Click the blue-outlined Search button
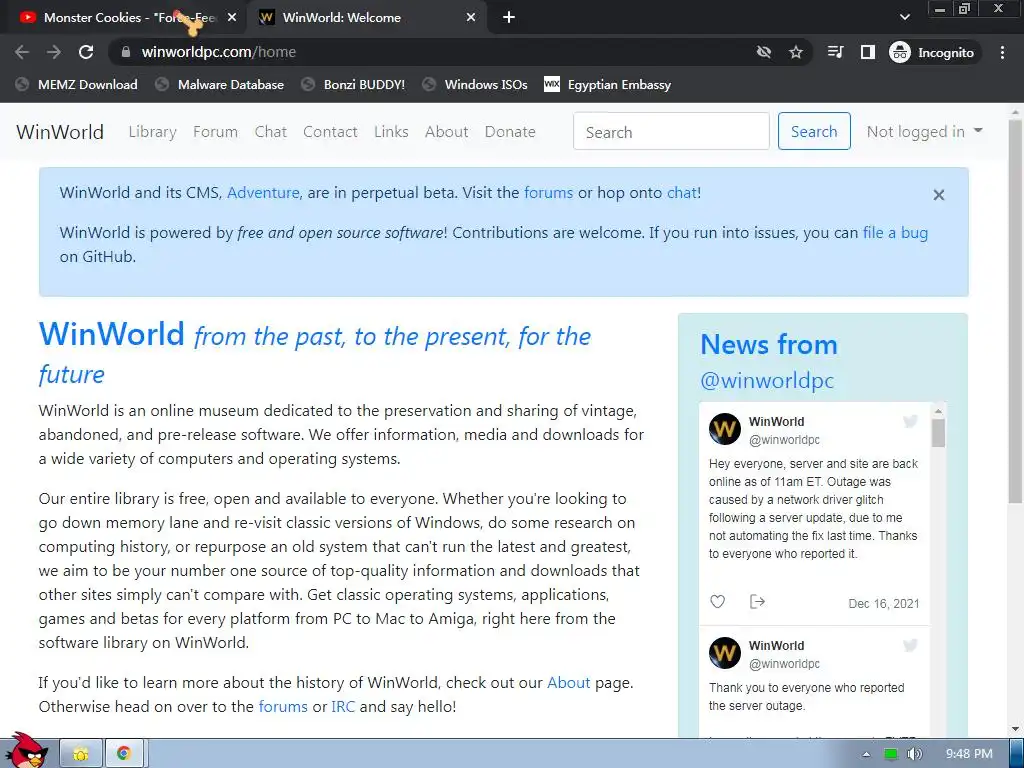Image resolution: width=1024 pixels, height=768 pixels. (814, 131)
